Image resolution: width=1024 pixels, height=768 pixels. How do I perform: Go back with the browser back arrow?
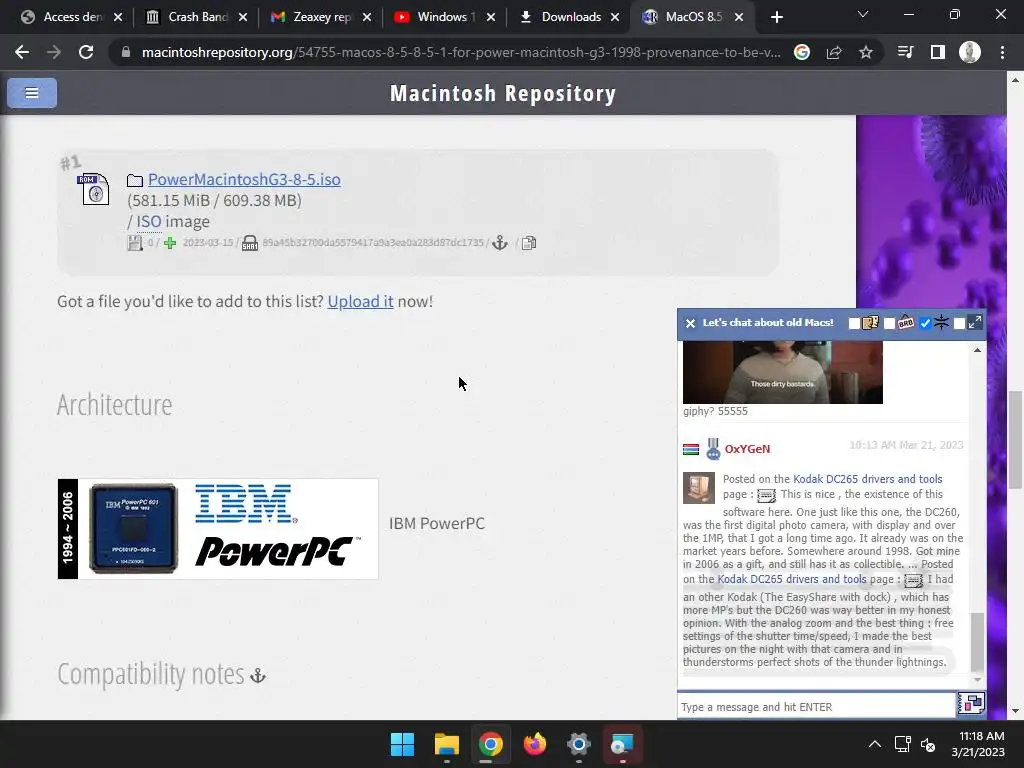pos(22,52)
